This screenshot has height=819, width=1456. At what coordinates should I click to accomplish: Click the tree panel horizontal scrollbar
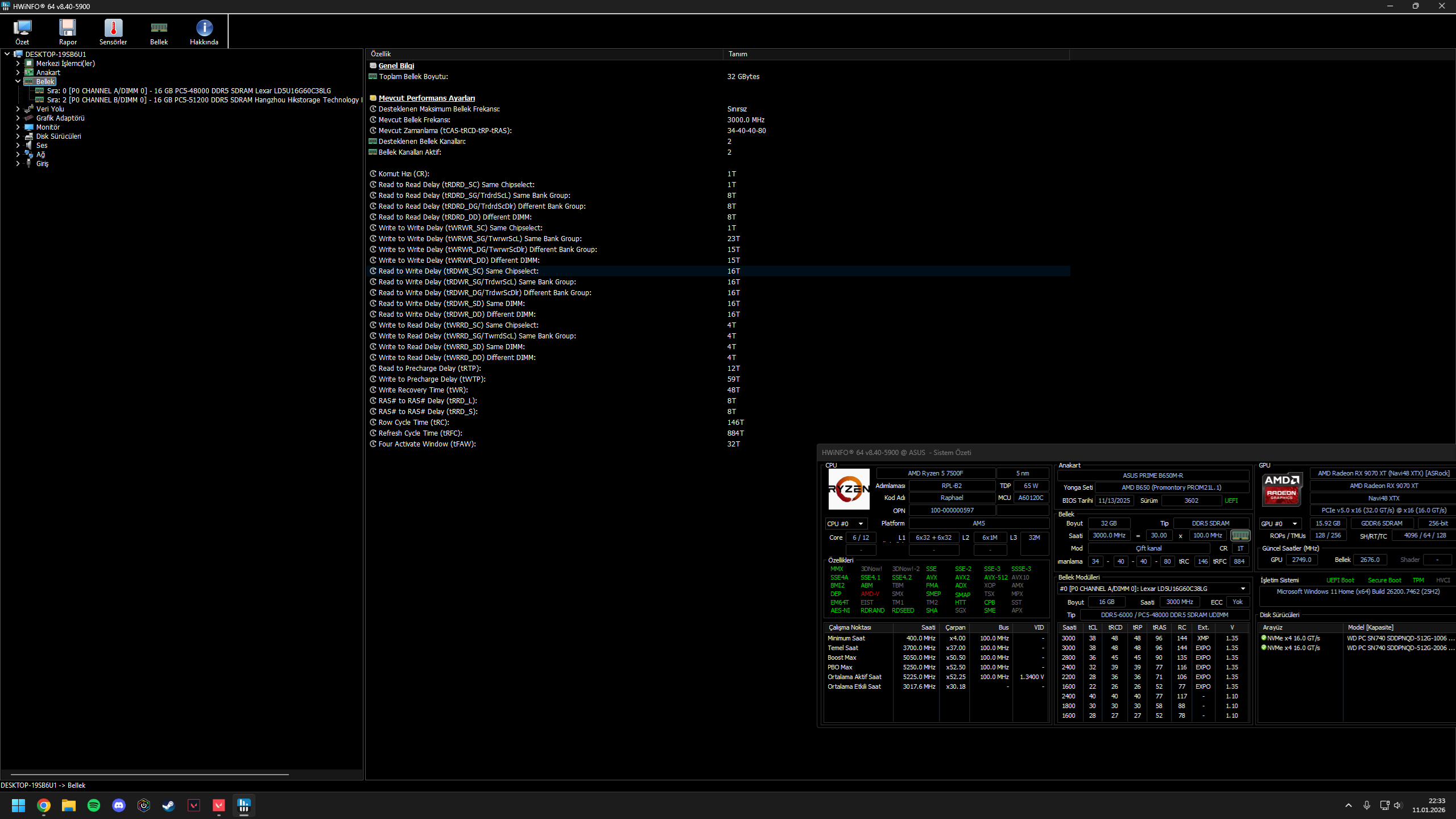pos(150,774)
